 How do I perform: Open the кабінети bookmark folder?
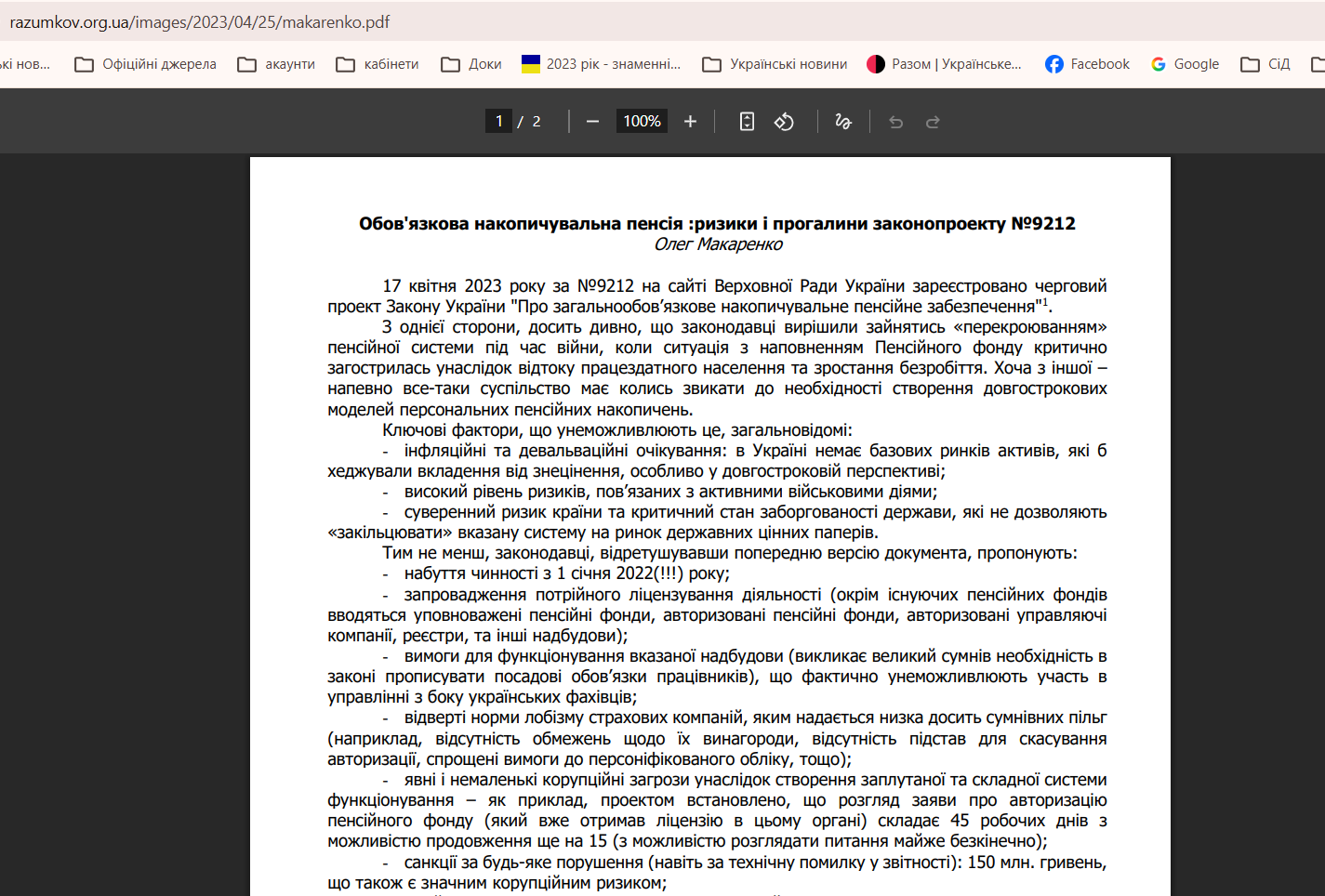click(x=378, y=64)
